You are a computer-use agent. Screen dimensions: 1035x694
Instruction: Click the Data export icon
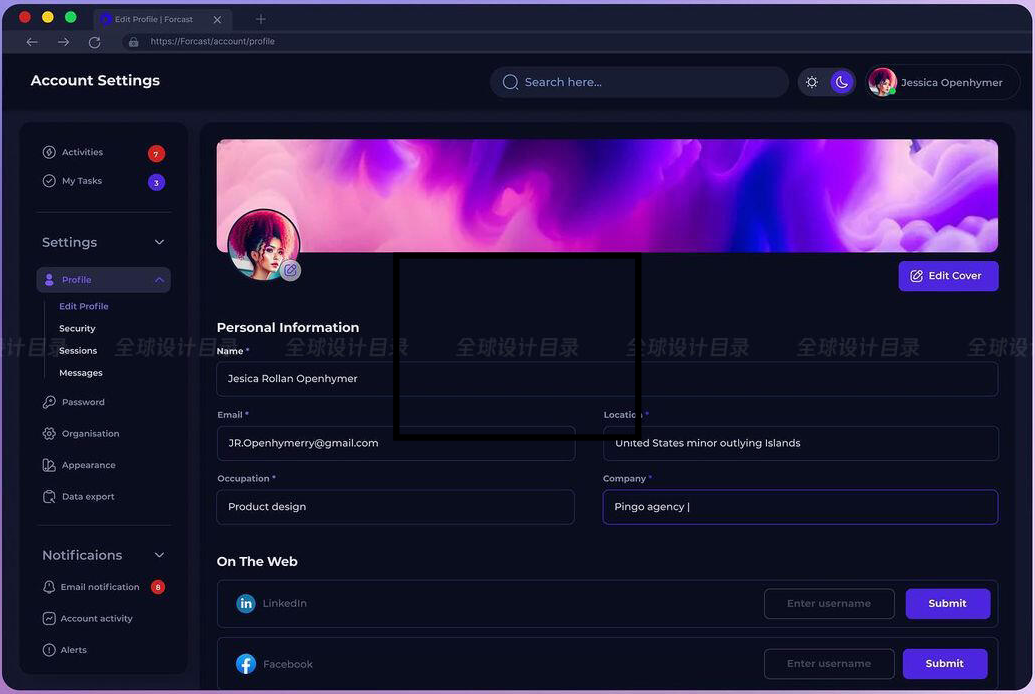coord(49,496)
